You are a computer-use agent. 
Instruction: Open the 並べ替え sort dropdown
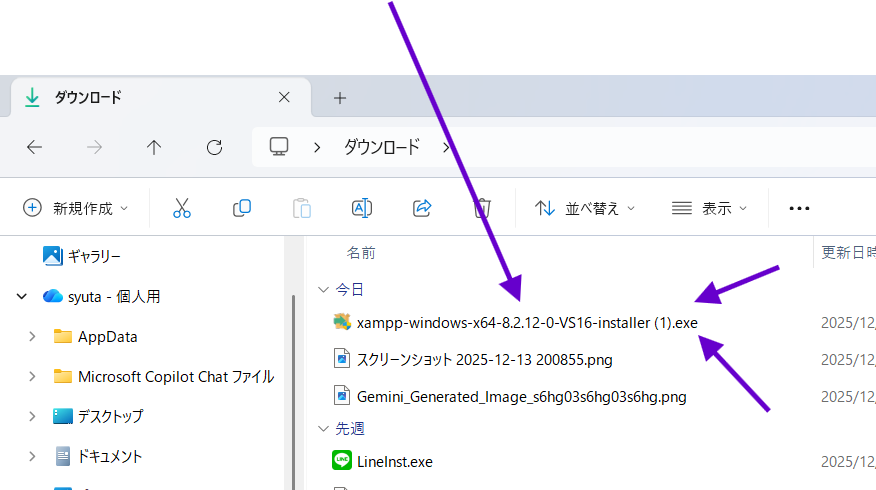pyautogui.click(x=585, y=208)
